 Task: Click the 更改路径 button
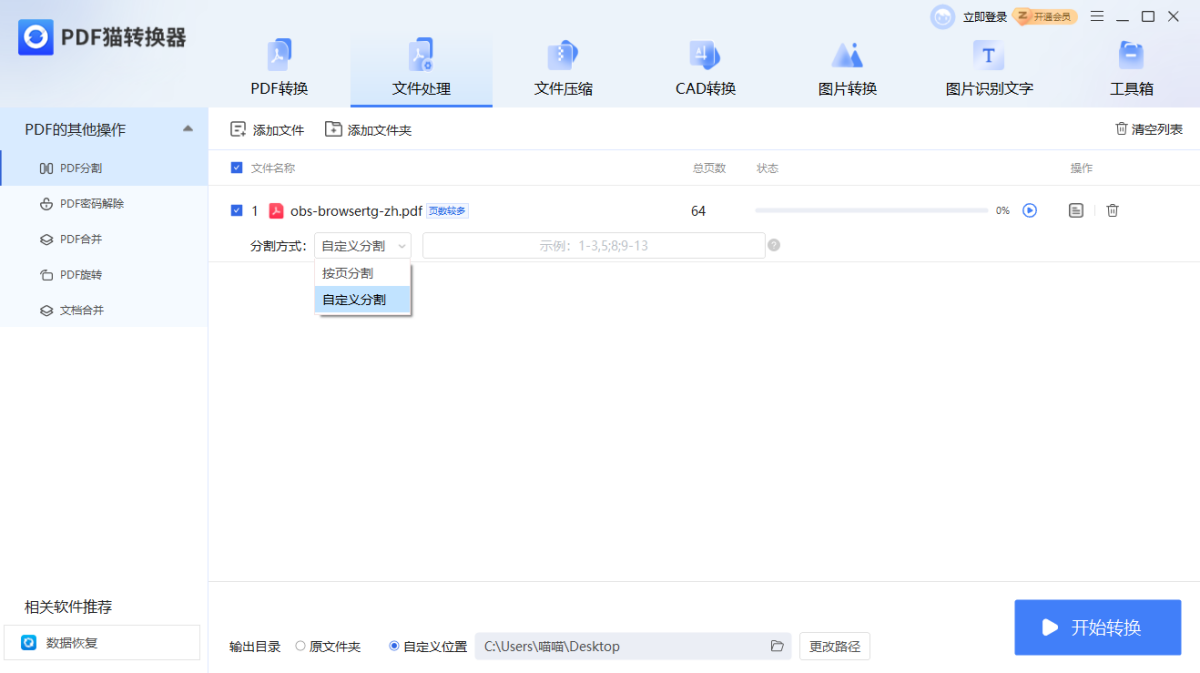pyautogui.click(x=834, y=646)
